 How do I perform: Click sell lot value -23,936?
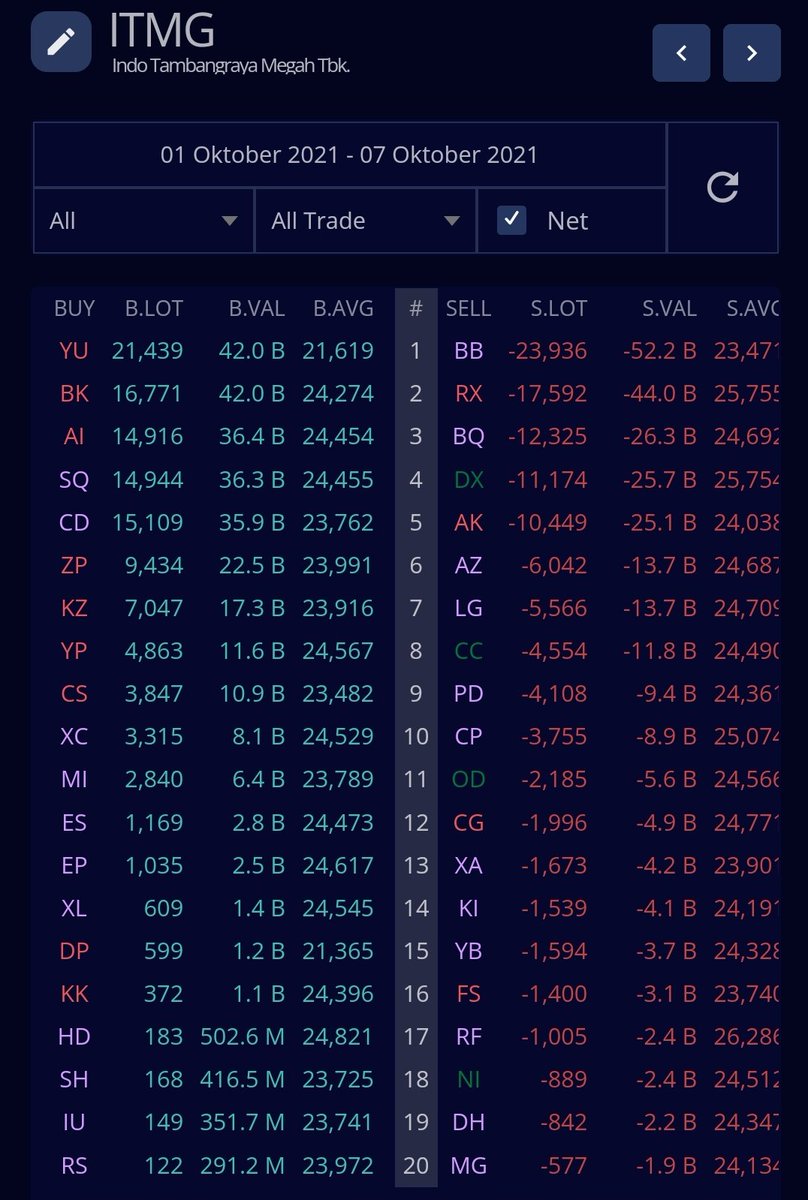[x=547, y=351]
